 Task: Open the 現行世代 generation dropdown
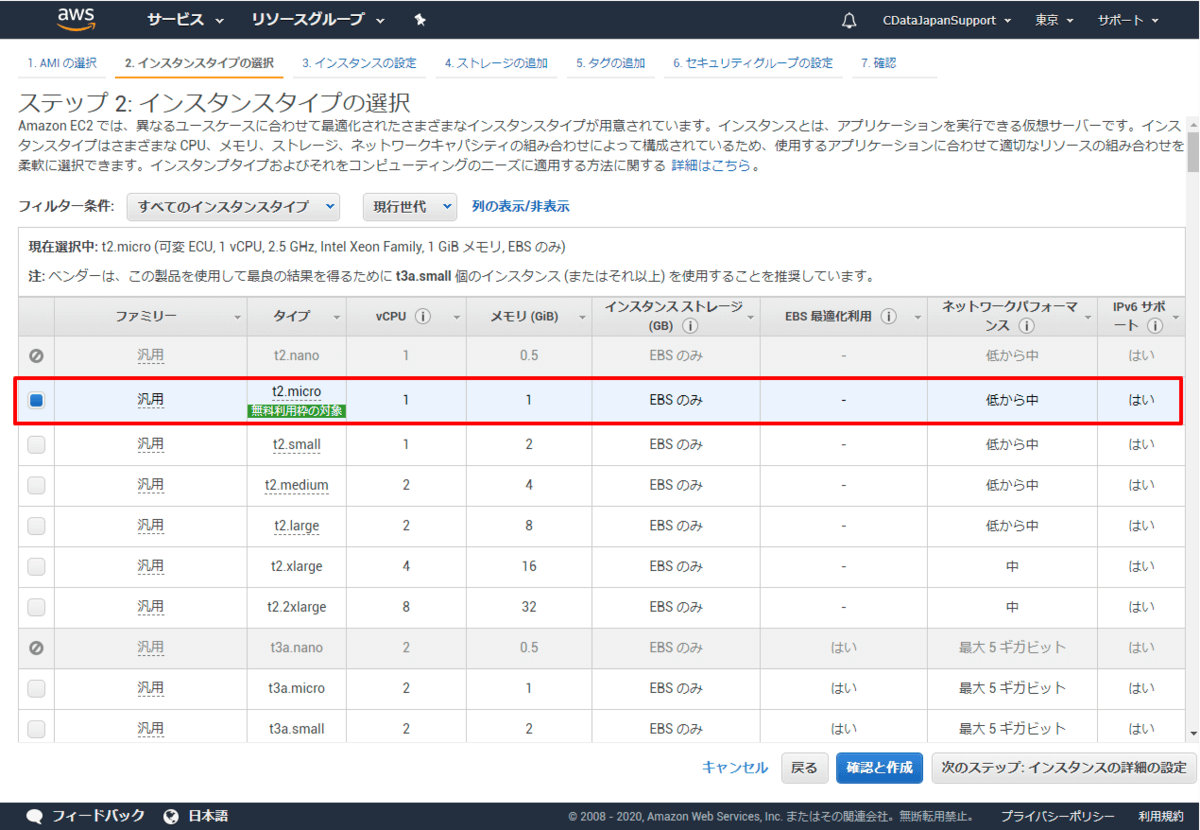409,206
